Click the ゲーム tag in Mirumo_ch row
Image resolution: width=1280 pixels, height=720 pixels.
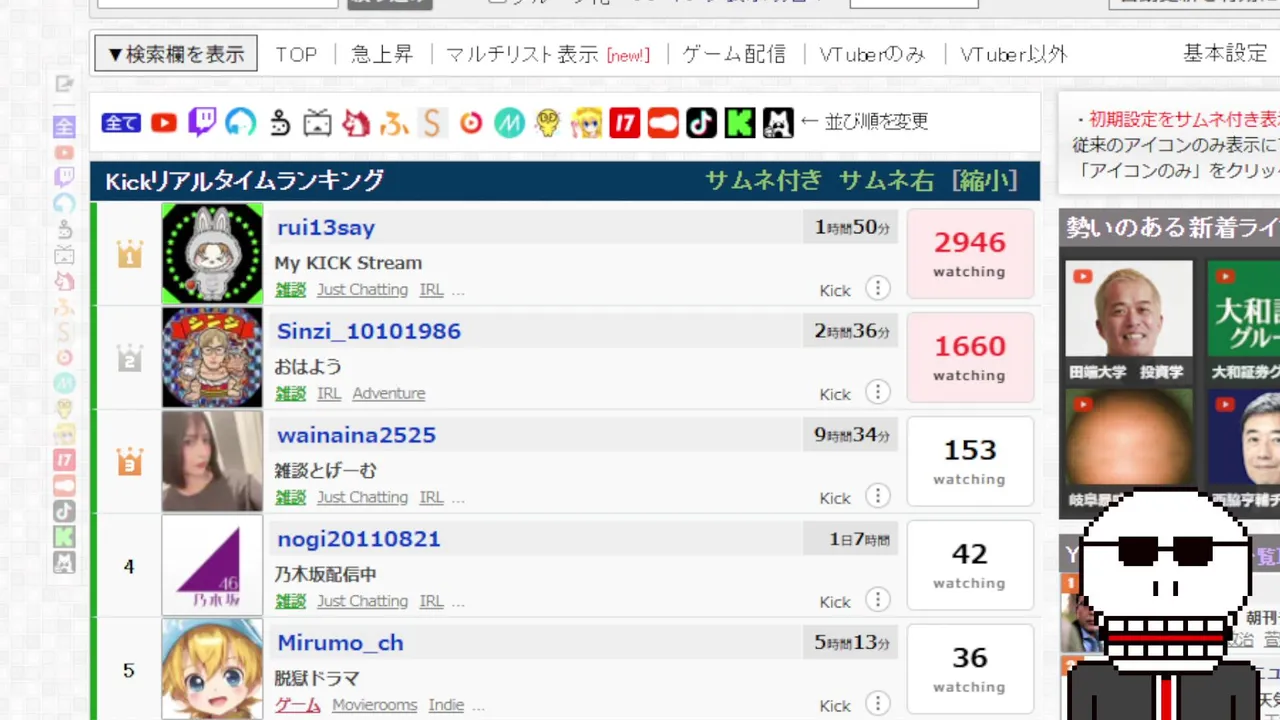pyautogui.click(x=298, y=706)
